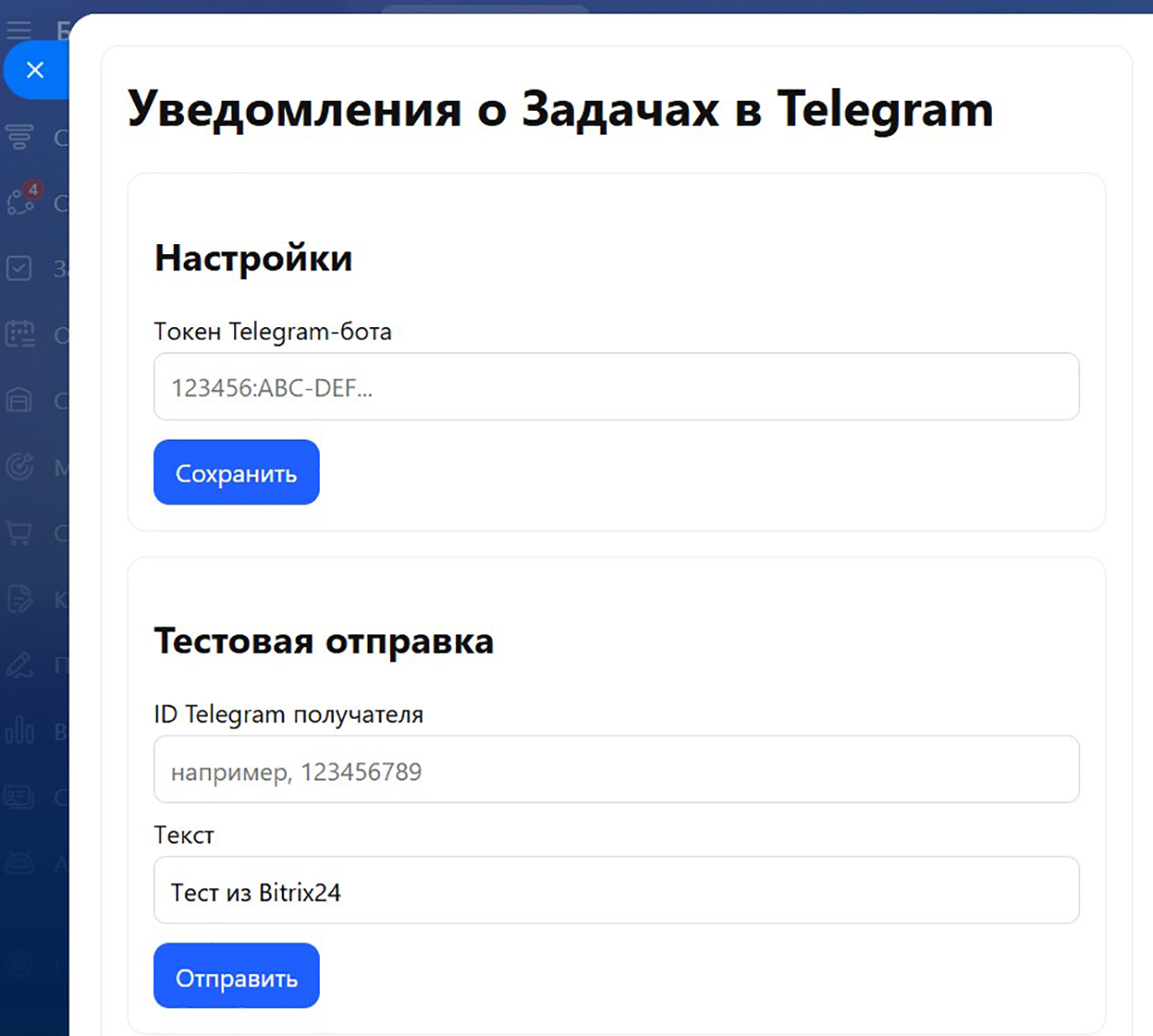Open contact card icon in sidebar
This screenshot has height=1036, width=1153.
[x=19, y=797]
